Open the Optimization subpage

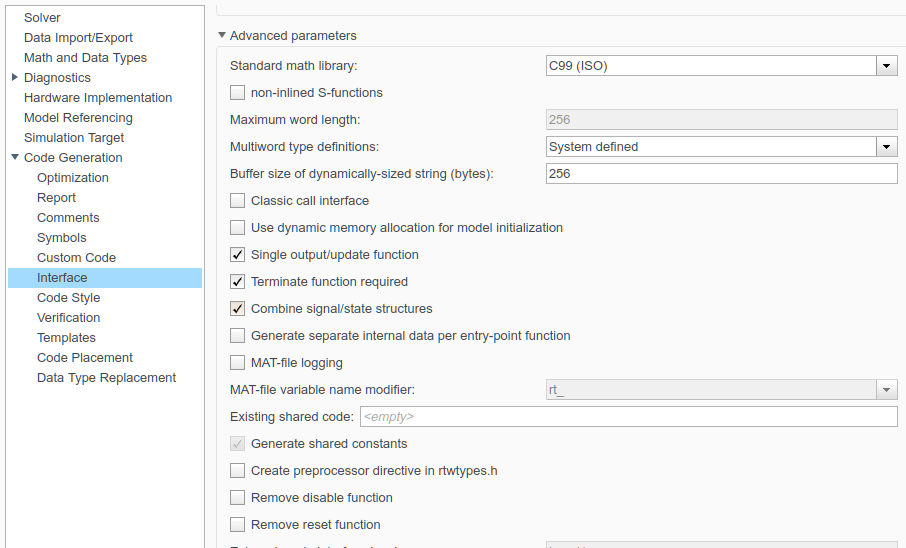point(73,178)
